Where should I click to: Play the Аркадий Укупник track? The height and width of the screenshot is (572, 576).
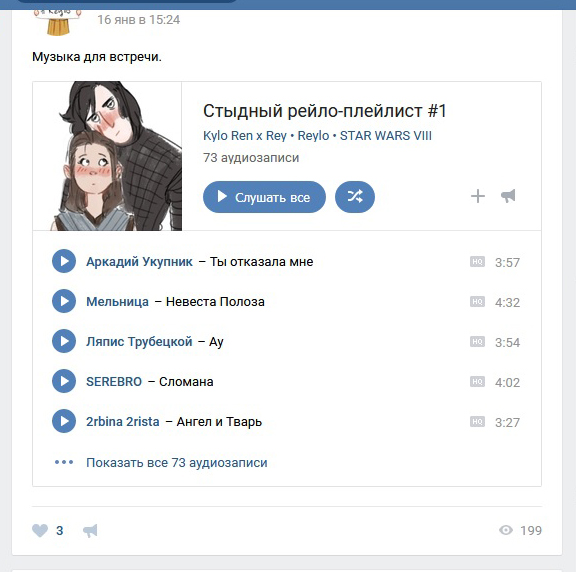pos(64,261)
